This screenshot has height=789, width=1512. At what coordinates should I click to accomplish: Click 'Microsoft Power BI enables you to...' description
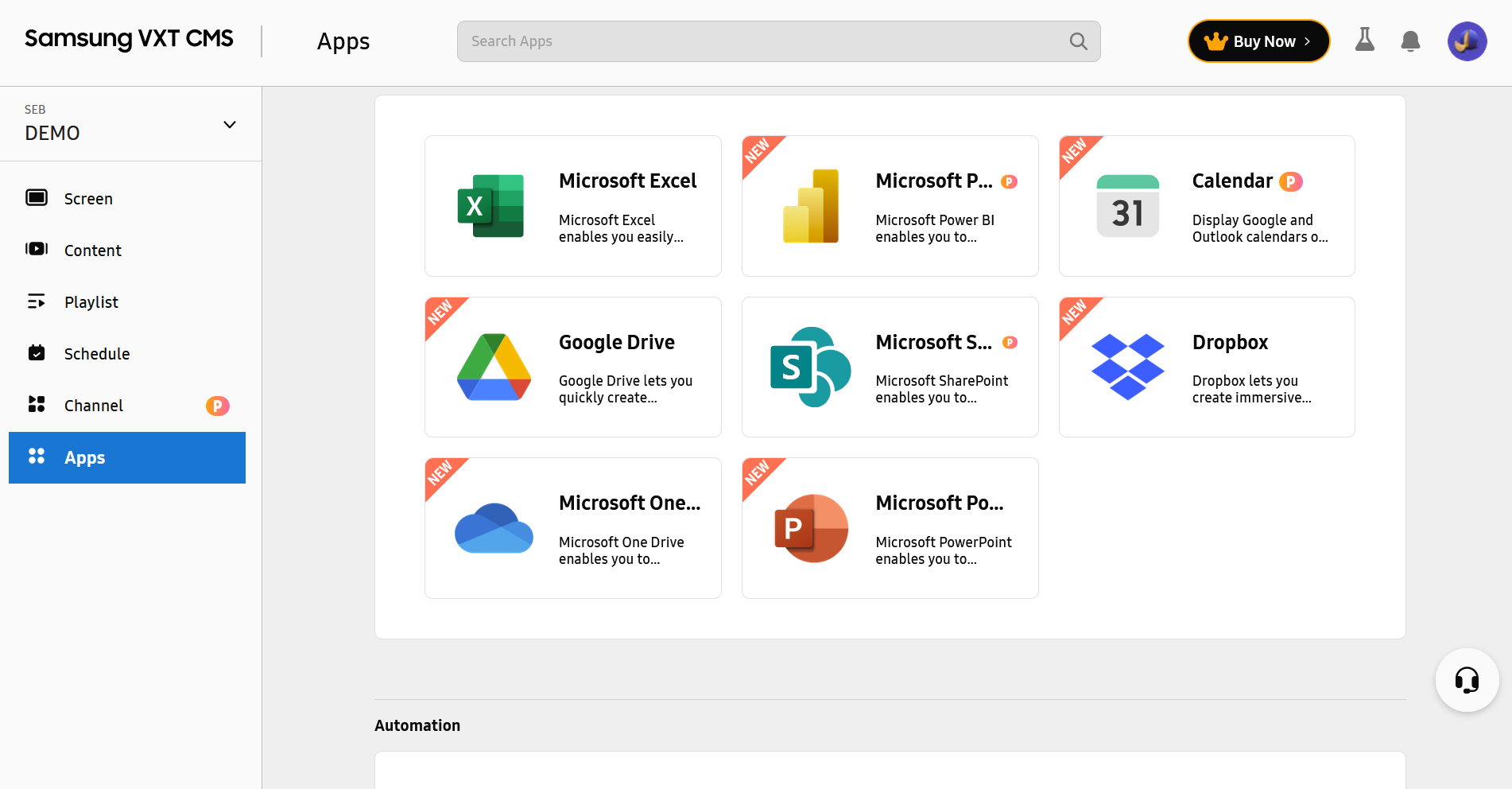click(x=935, y=228)
